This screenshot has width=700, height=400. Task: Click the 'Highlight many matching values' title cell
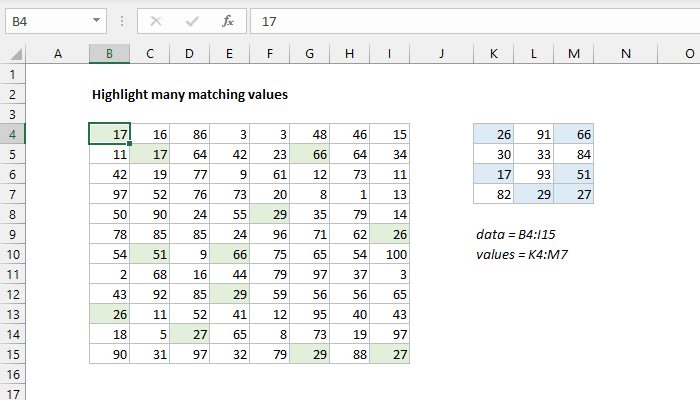190,95
